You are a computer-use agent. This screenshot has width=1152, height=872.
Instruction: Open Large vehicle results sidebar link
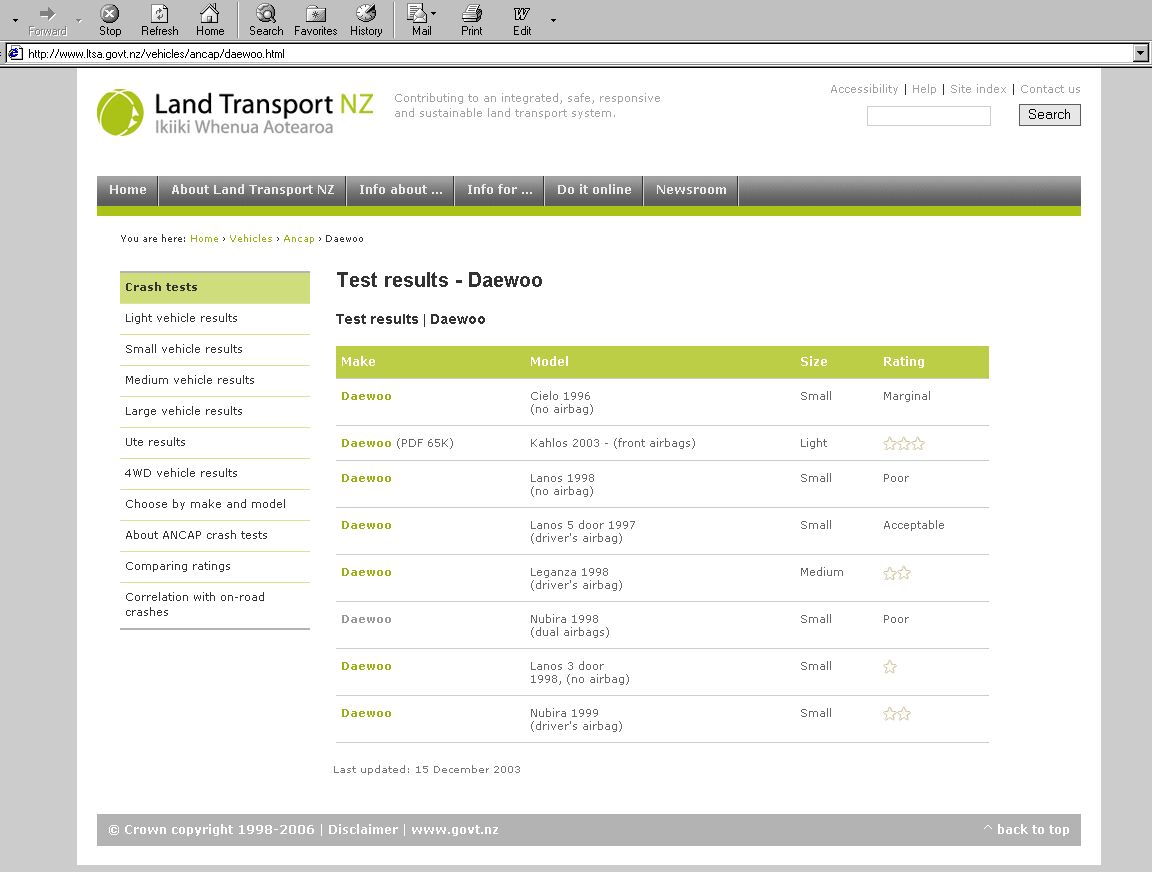click(x=184, y=411)
